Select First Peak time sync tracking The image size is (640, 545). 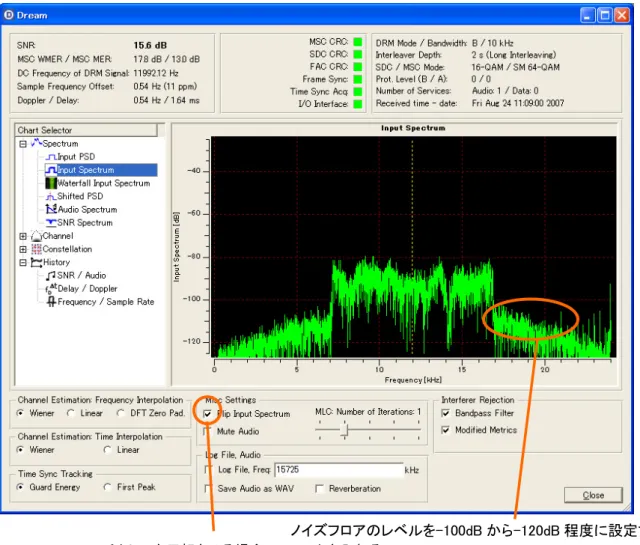point(107,487)
